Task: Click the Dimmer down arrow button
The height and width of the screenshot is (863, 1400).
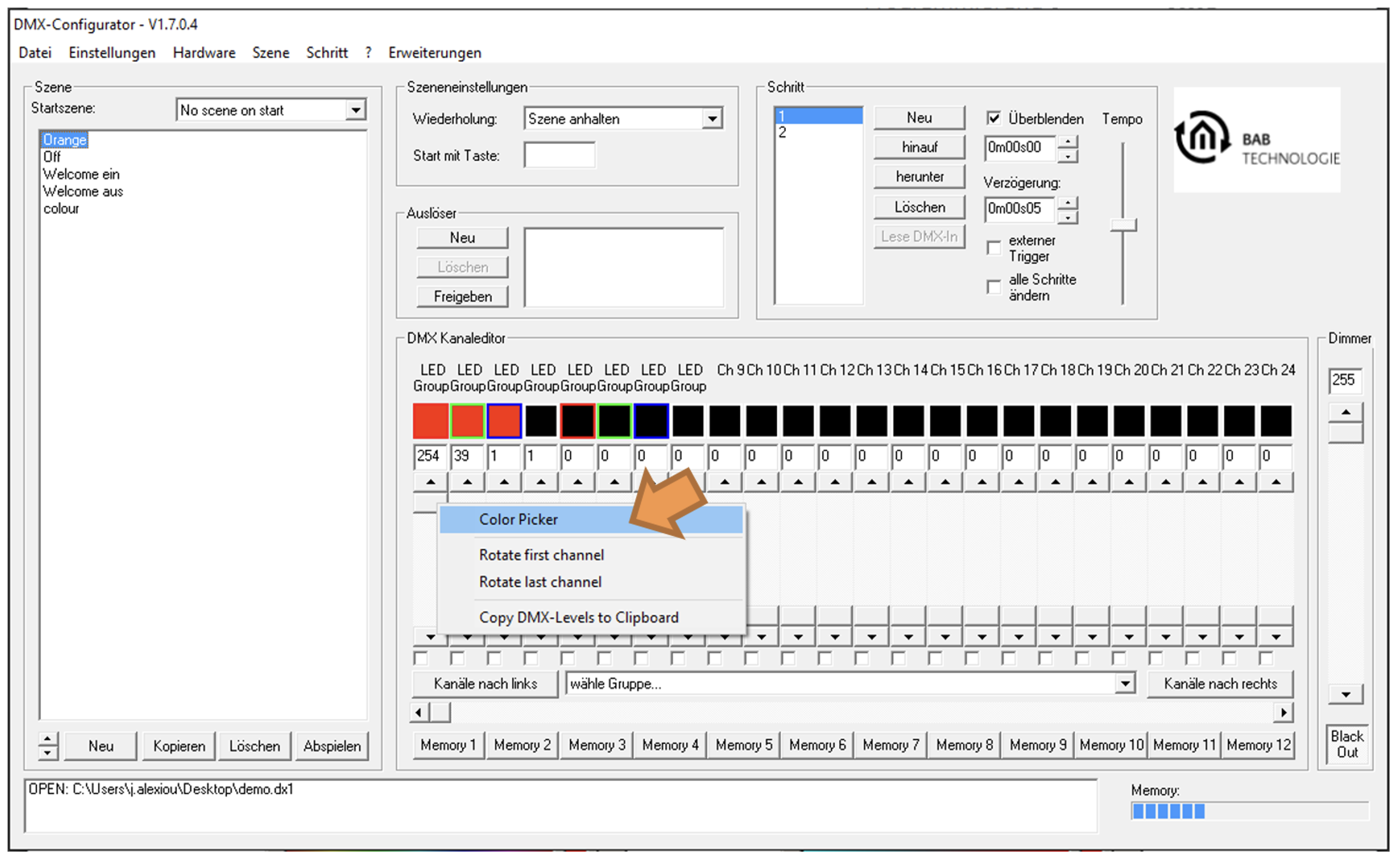Action: tap(1346, 694)
